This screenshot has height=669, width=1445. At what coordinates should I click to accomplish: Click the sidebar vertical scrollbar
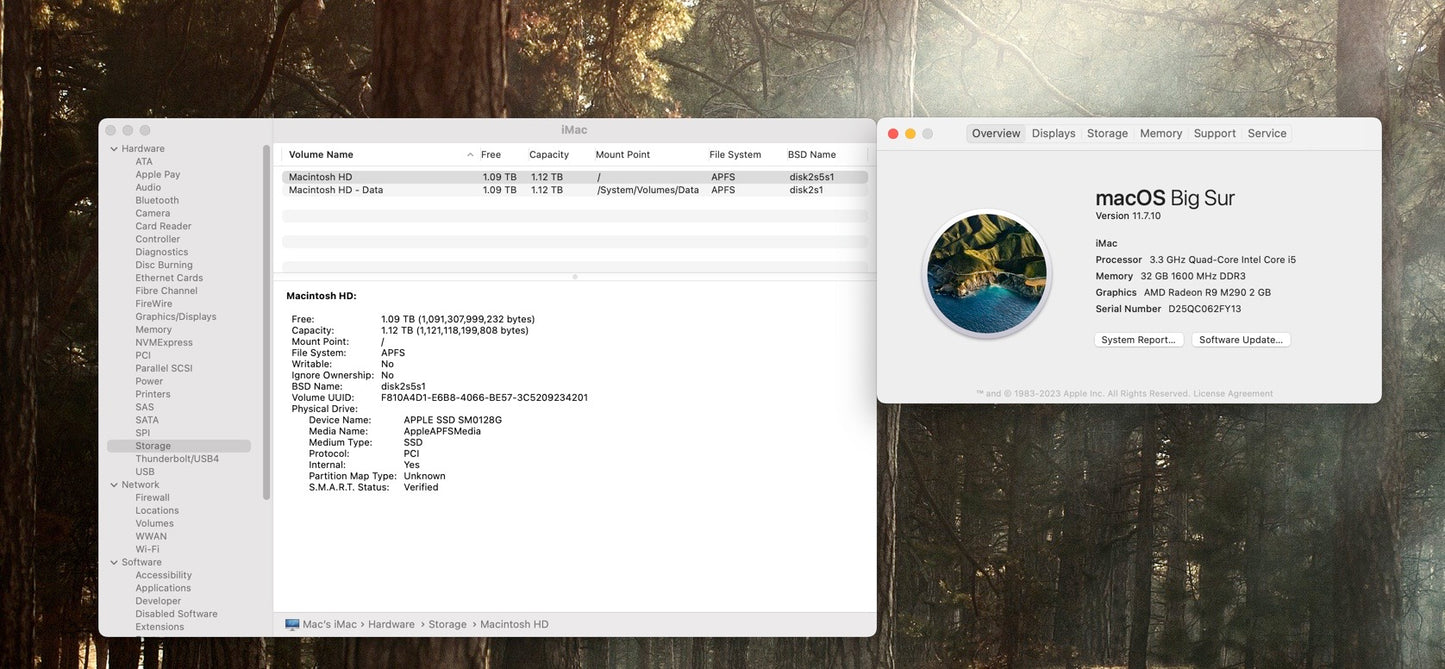tap(266, 320)
